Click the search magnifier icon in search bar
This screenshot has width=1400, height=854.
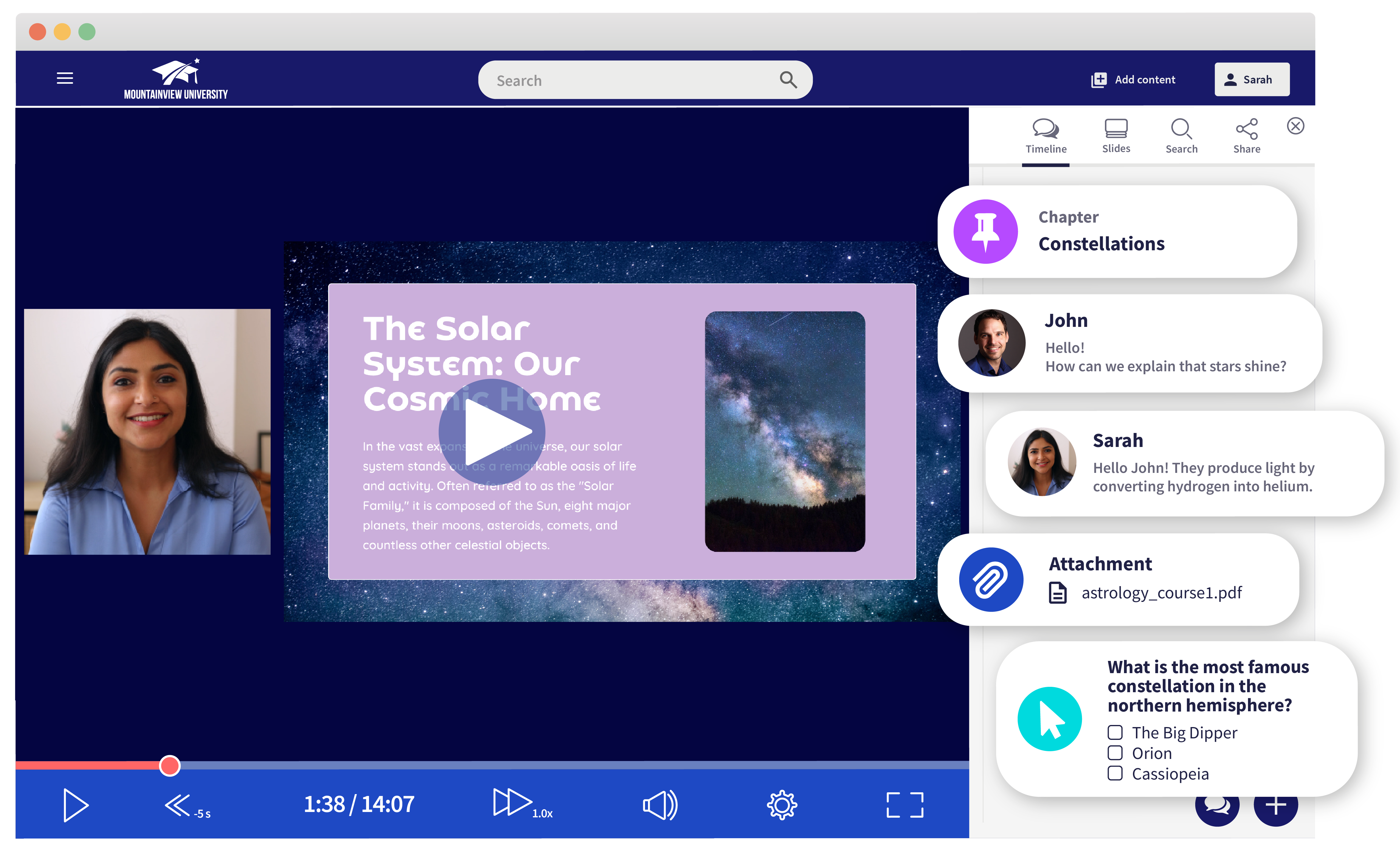[787, 80]
